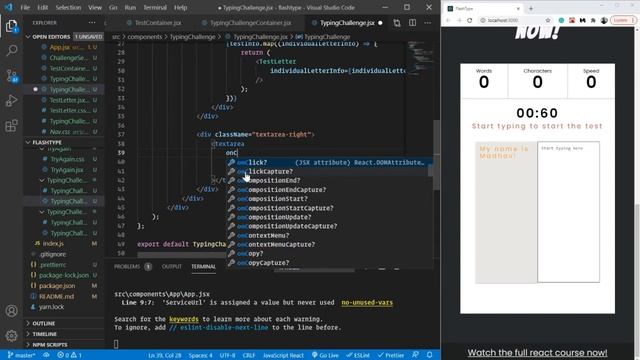Open package.json in the file tree

pyautogui.click(x=57, y=286)
